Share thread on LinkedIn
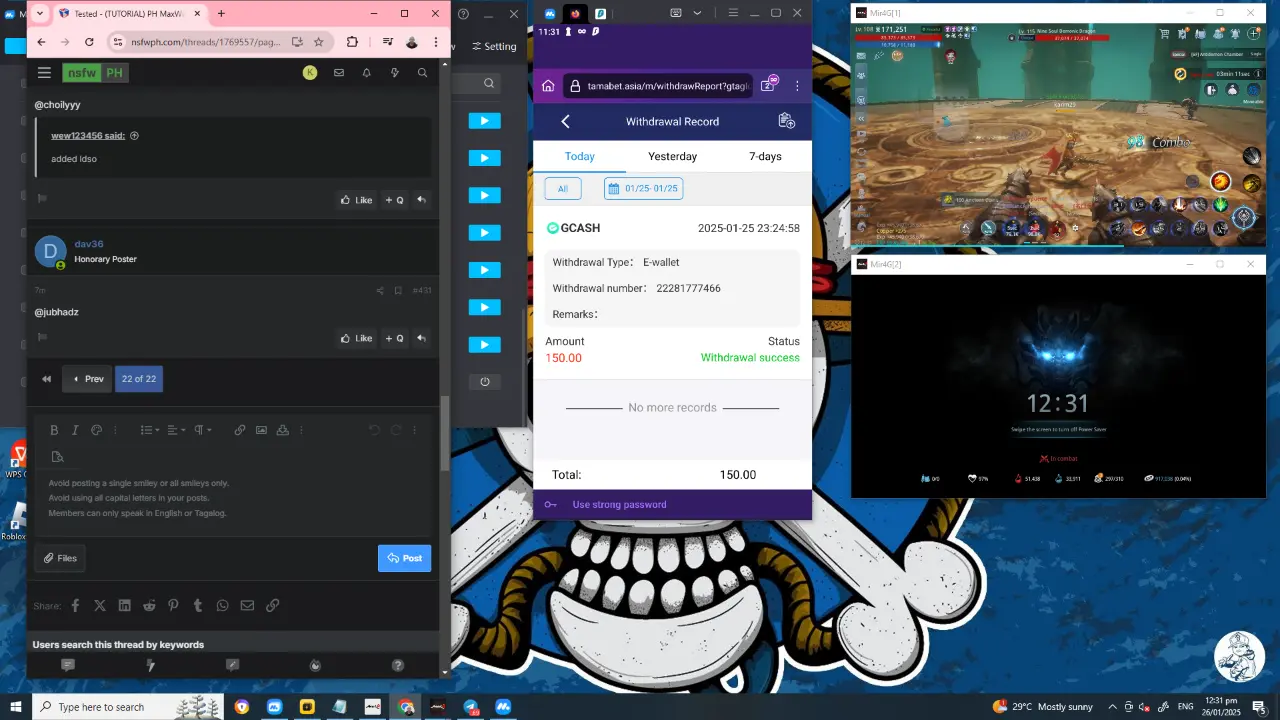This screenshot has height=720, width=1280. click(x=125, y=605)
